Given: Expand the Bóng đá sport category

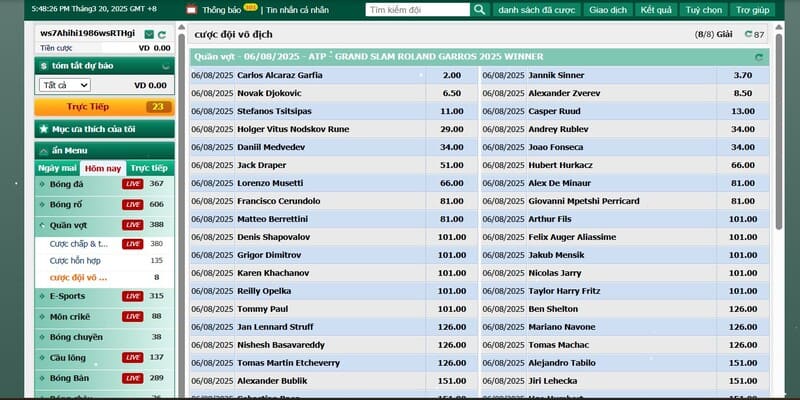Looking at the screenshot, I should pos(42,184).
